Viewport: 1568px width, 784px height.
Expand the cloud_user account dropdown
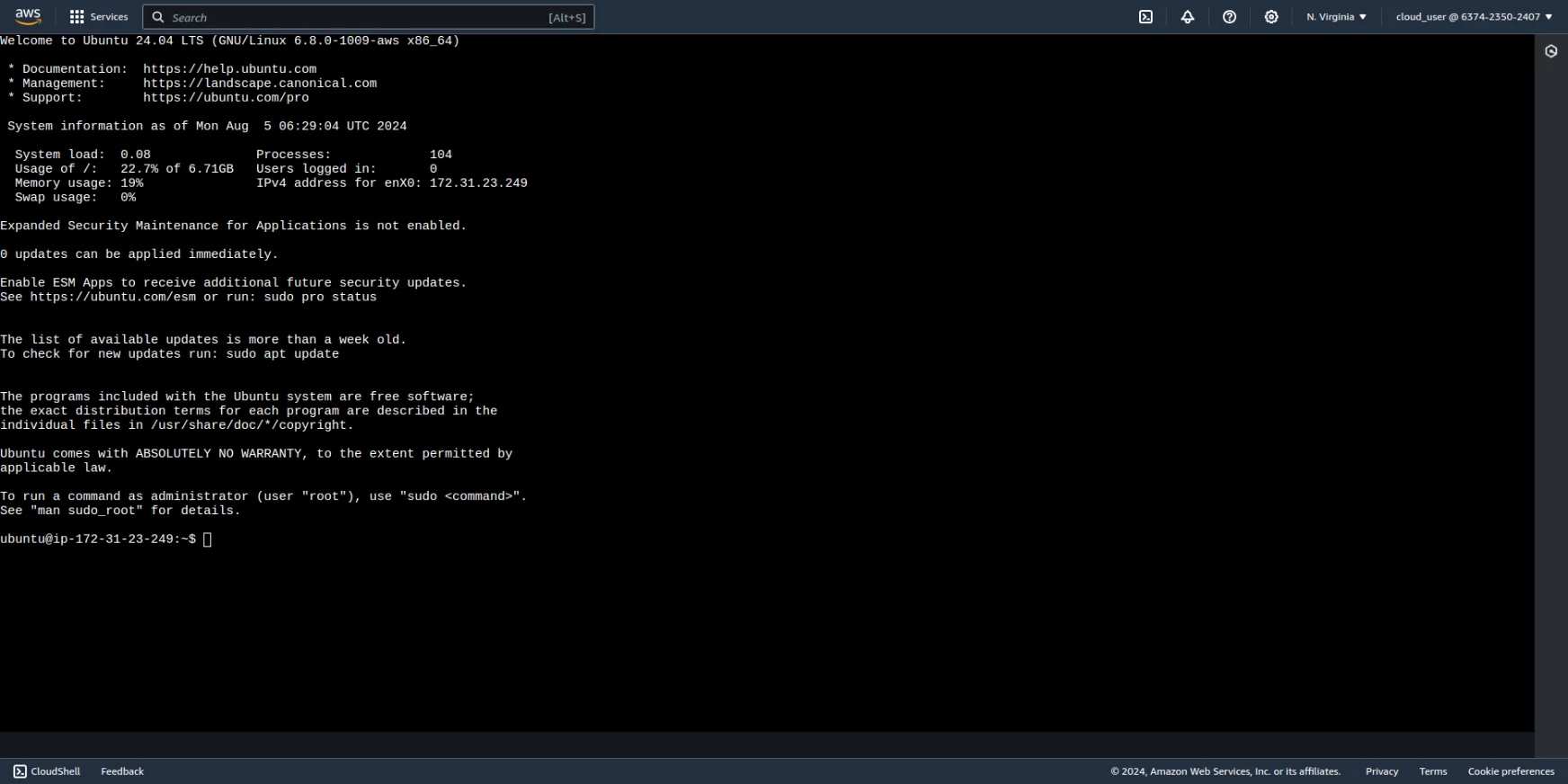1474,17
